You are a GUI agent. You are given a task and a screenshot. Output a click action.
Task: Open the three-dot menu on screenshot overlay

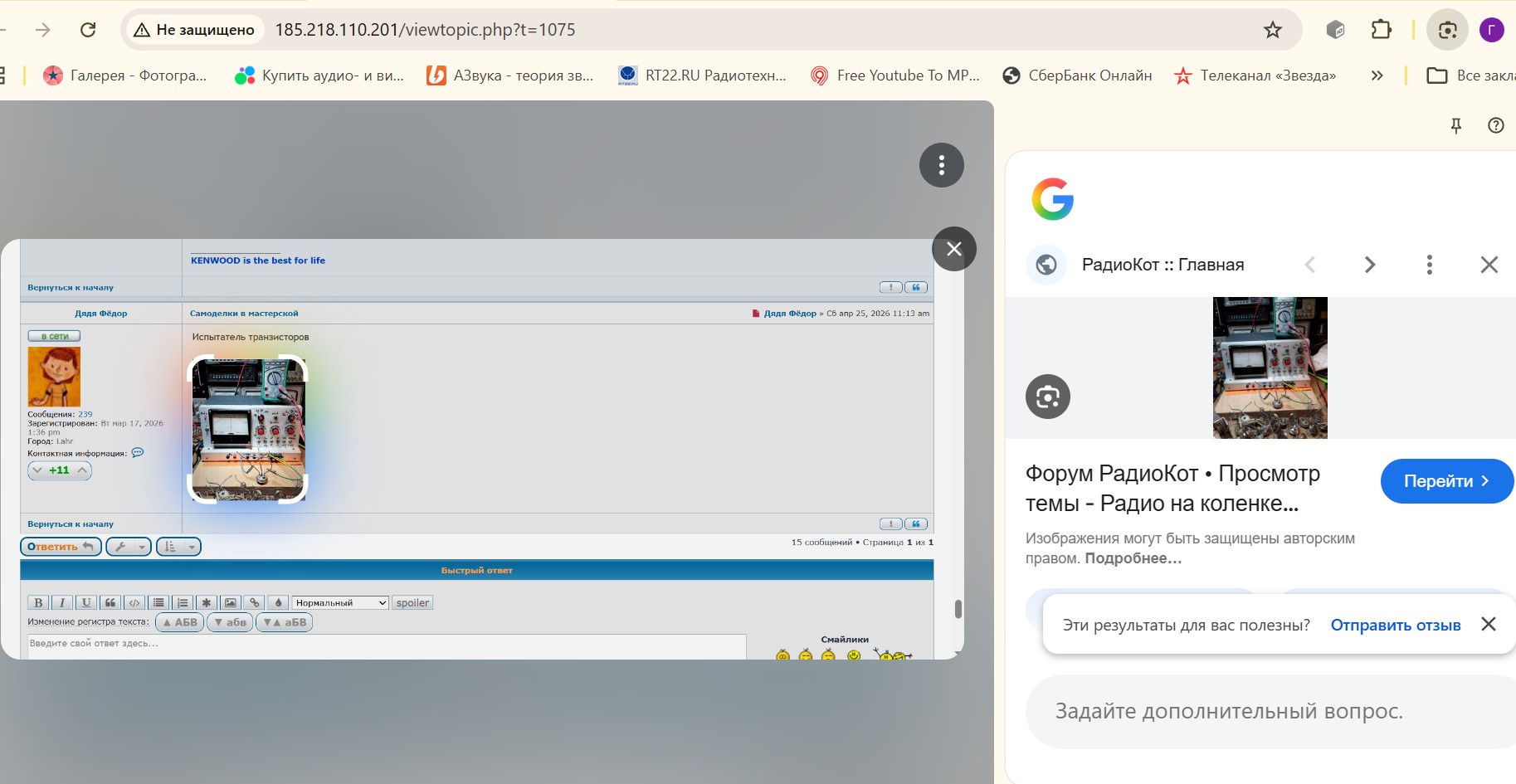pos(941,165)
